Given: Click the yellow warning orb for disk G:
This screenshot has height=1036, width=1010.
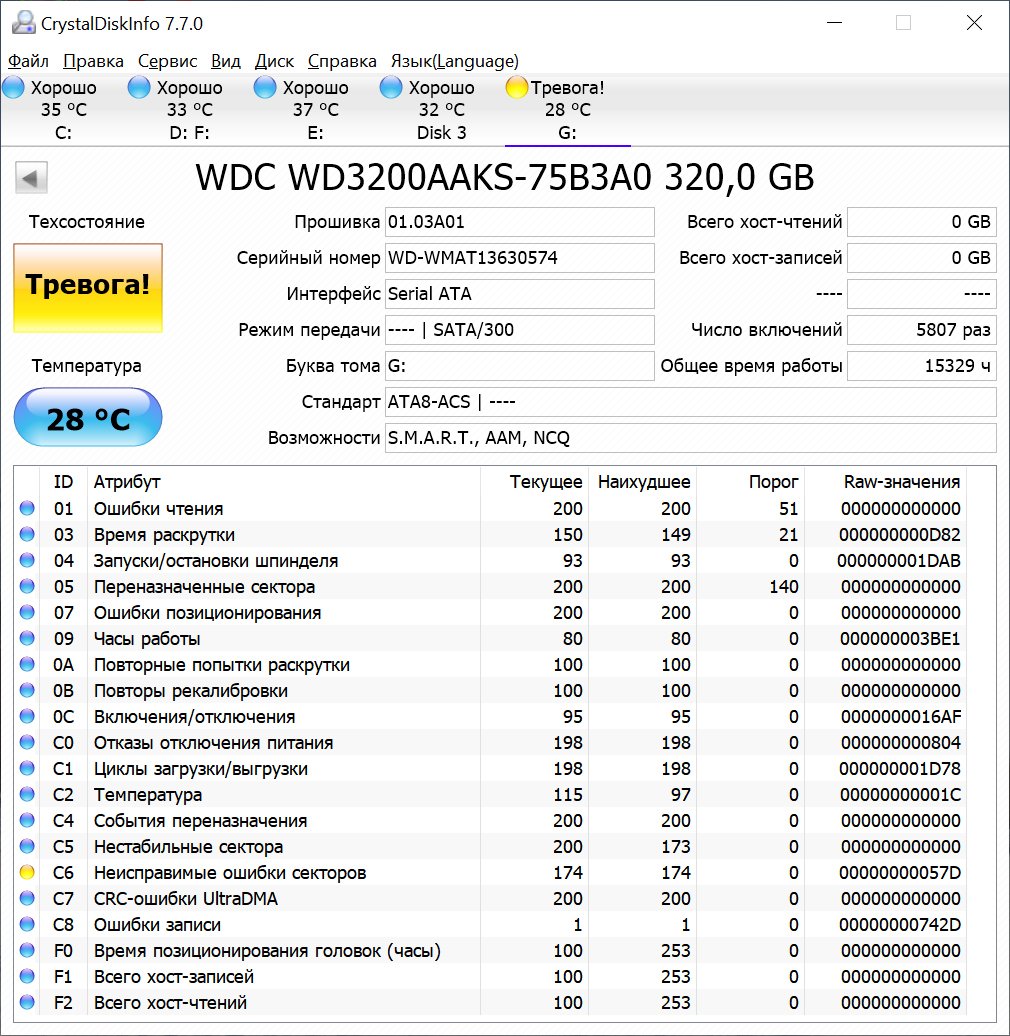Looking at the screenshot, I should pyautogui.click(x=517, y=88).
